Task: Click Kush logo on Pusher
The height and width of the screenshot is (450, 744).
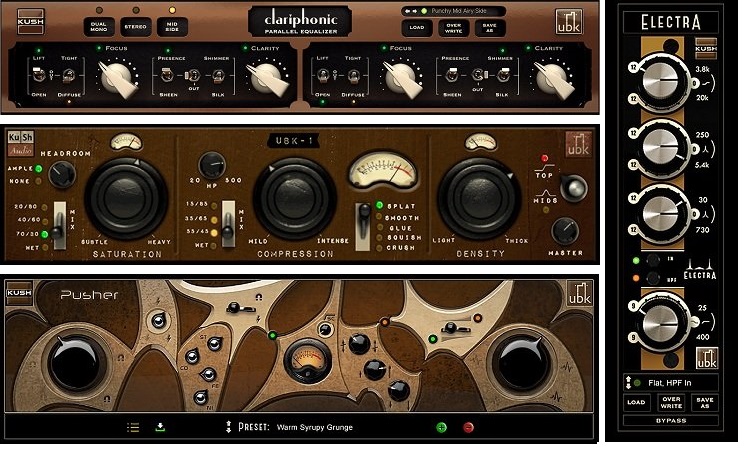Action: click(19, 293)
